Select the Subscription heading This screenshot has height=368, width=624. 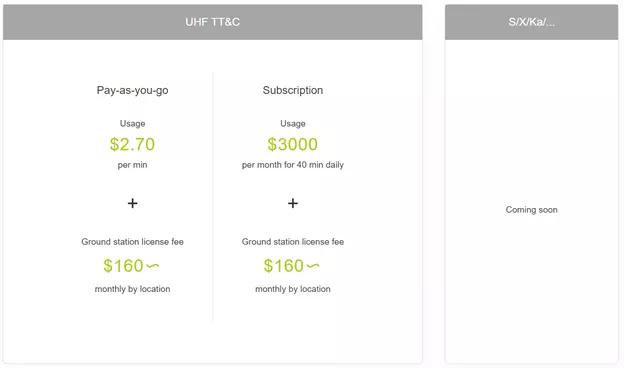(x=293, y=90)
